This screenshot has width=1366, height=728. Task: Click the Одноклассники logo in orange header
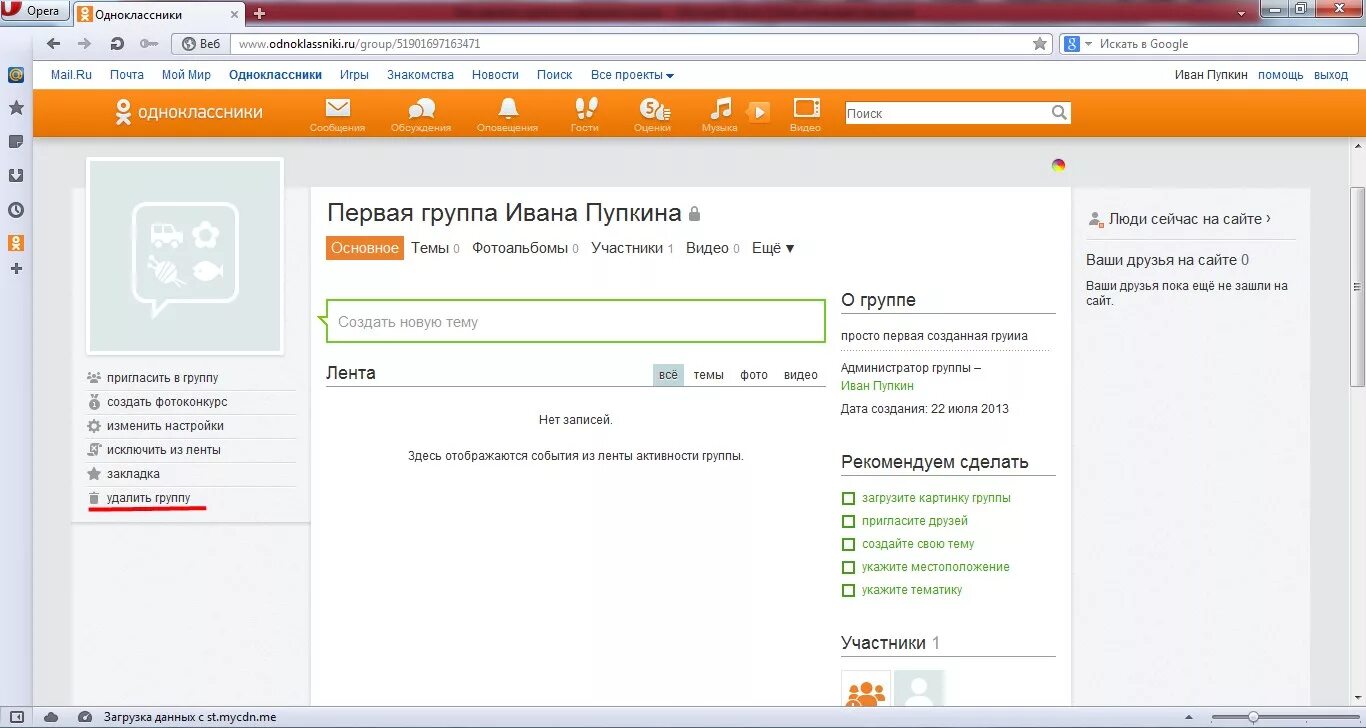click(188, 112)
